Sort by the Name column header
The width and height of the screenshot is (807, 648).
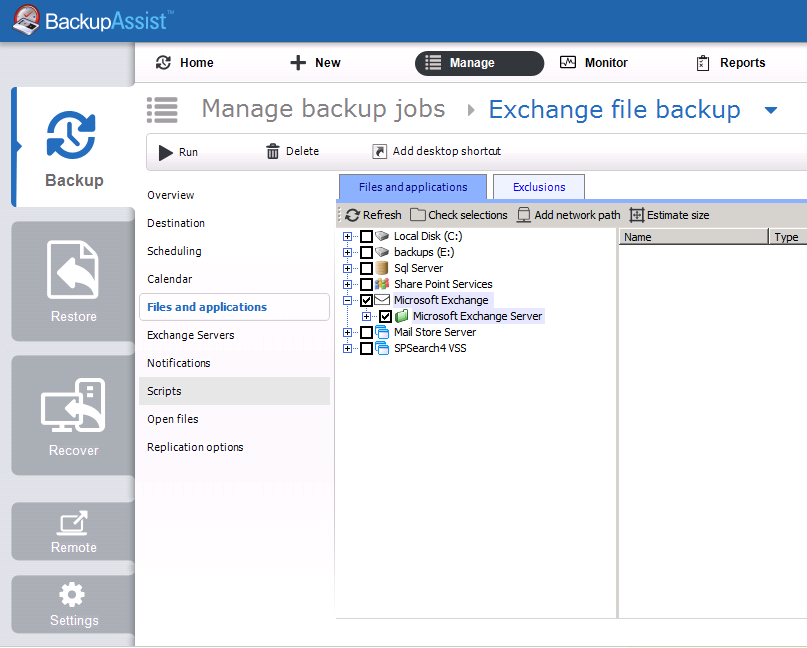(x=693, y=237)
